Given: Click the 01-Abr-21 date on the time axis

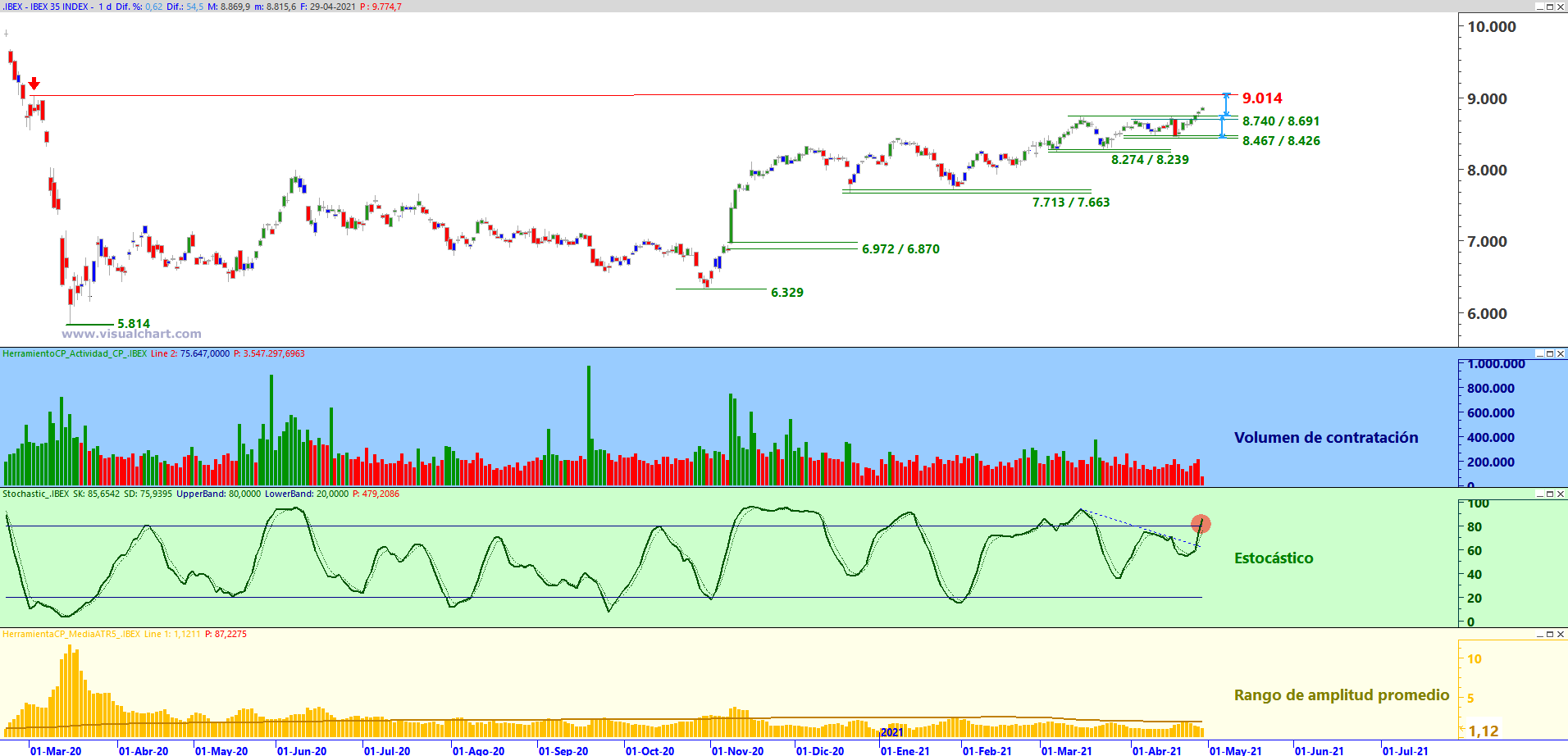Looking at the screenshot, I should point(1157,751).
